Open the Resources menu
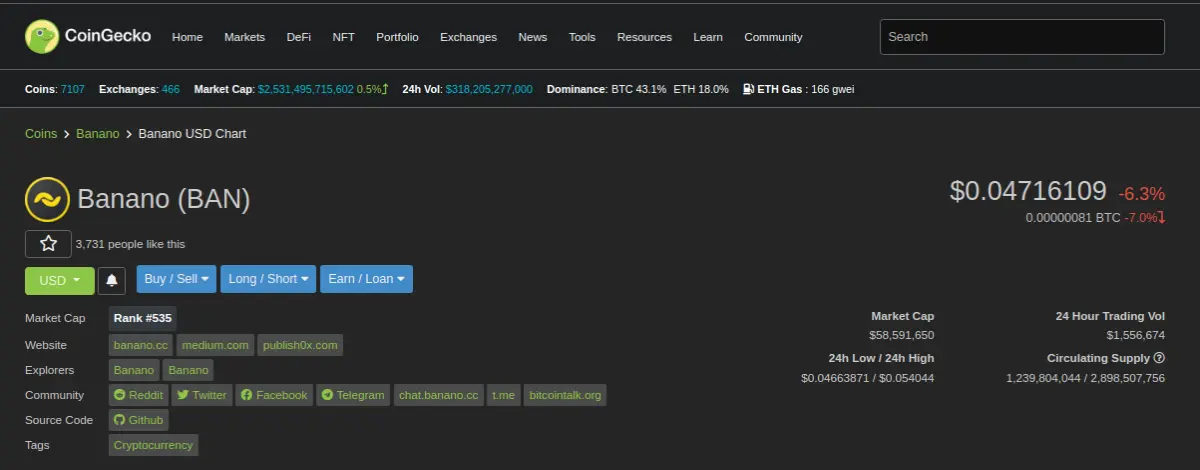This screenshot has width=1200, height=470. pyautogui.click(x=644, y=37)
